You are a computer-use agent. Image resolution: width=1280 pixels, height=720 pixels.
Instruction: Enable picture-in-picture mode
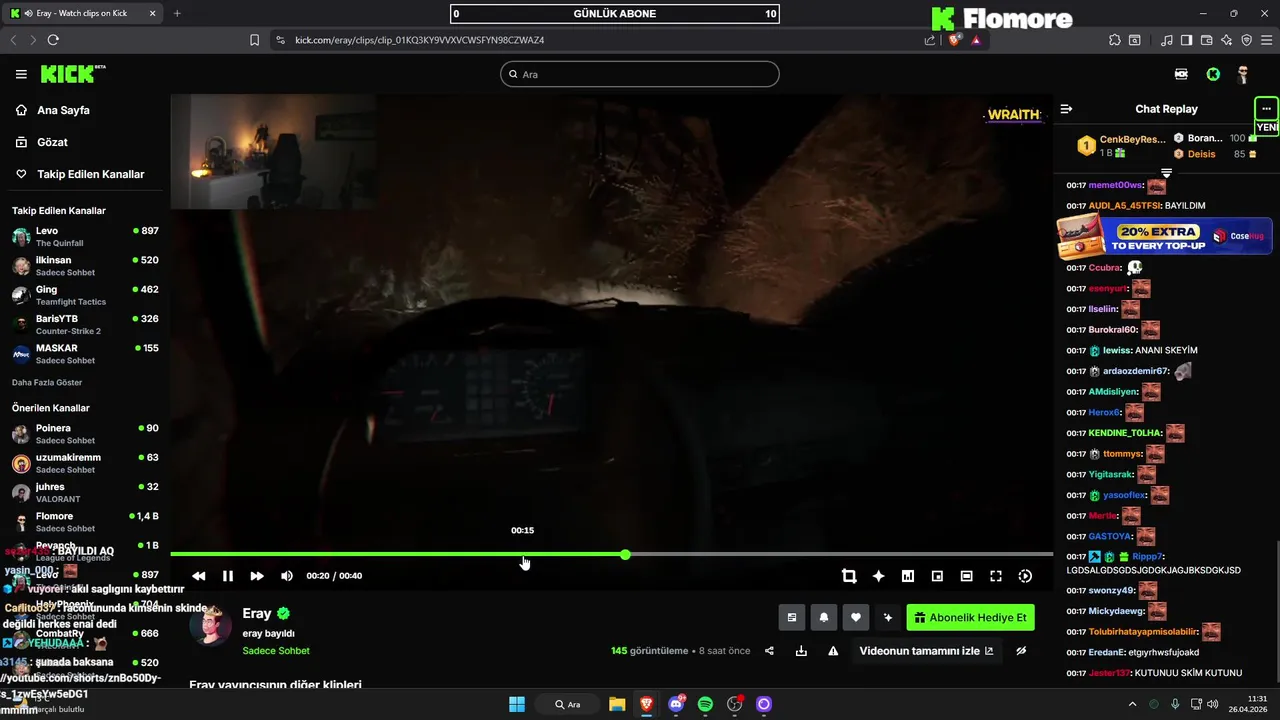pyautogui.click(x=937, y=576)
